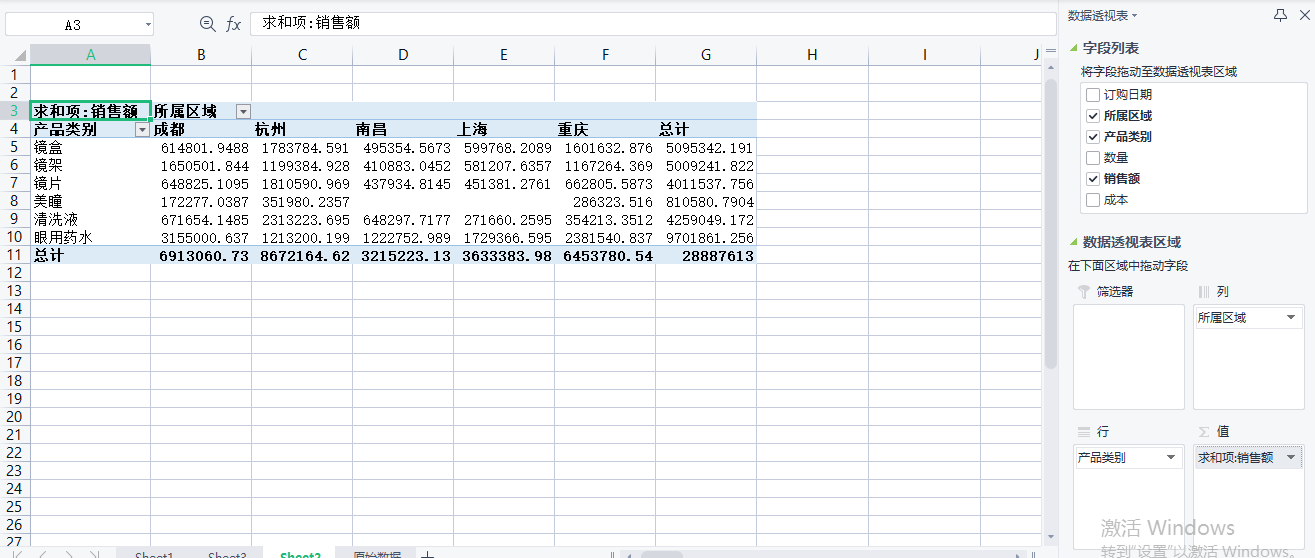The height and width of the screenshot is (558, 1315).
Task: Click the cell labeled 镜盒
Action: 91,147
